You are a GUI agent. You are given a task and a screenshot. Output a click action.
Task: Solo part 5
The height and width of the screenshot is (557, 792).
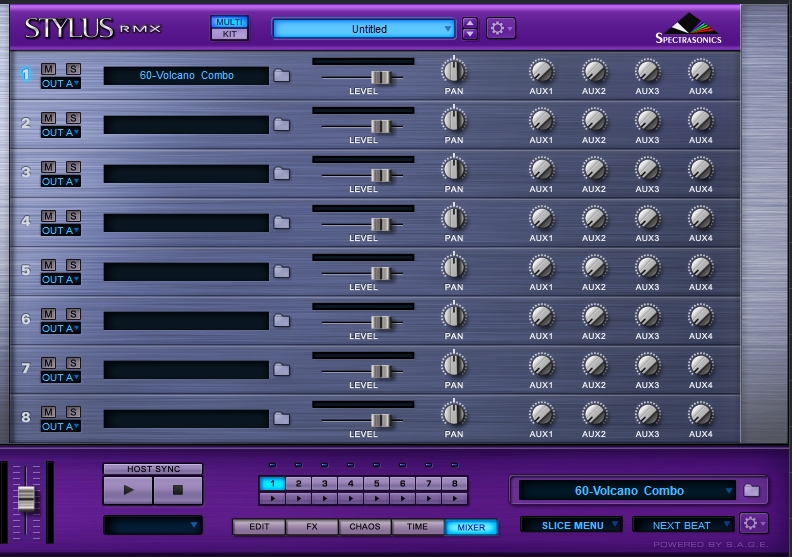point(73,265)
